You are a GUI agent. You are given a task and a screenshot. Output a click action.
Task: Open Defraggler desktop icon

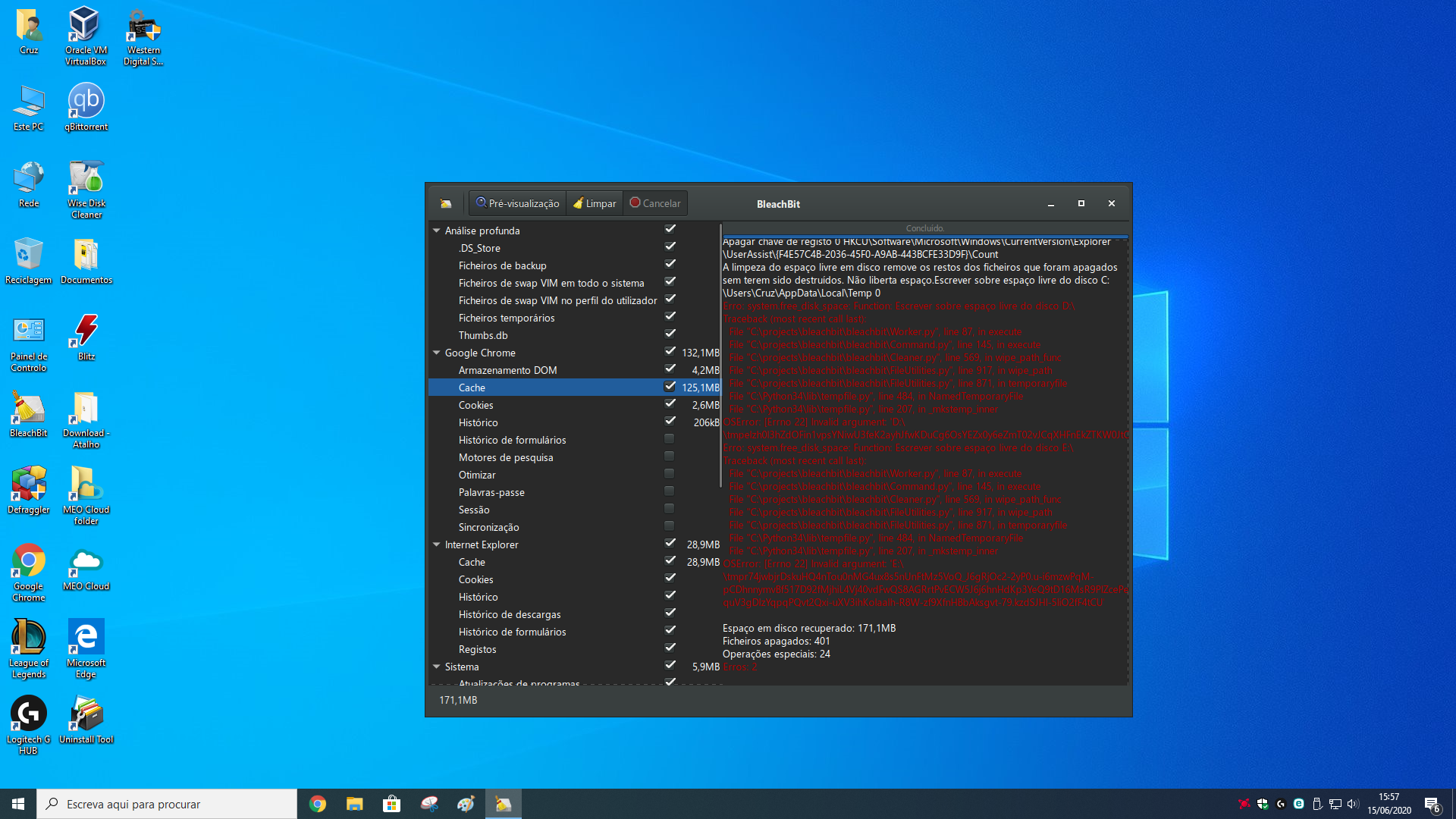(x=29, y=490)
